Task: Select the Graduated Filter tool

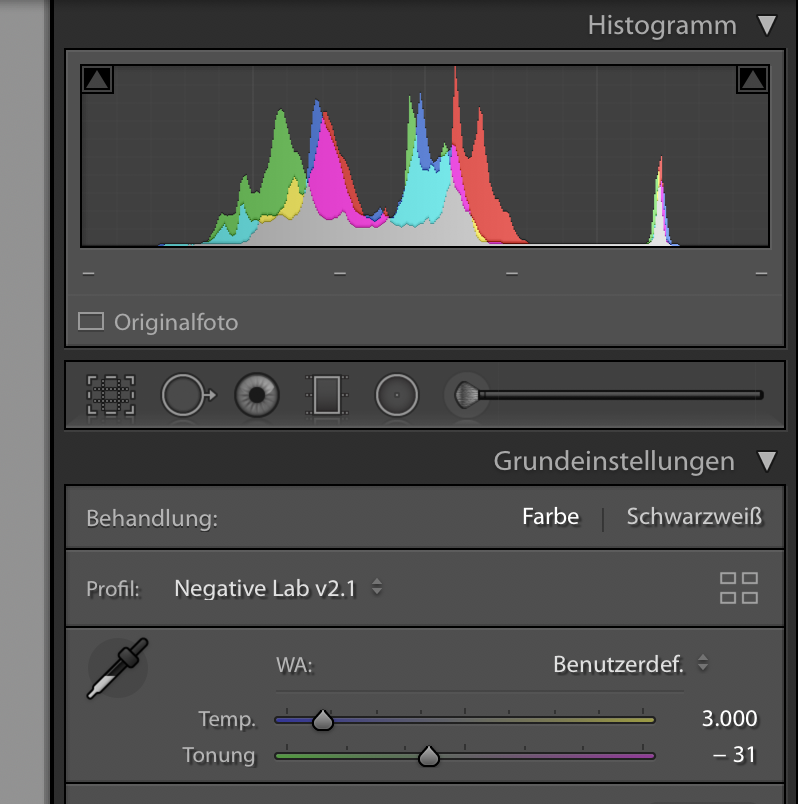Action: click(x=327, y=395)
